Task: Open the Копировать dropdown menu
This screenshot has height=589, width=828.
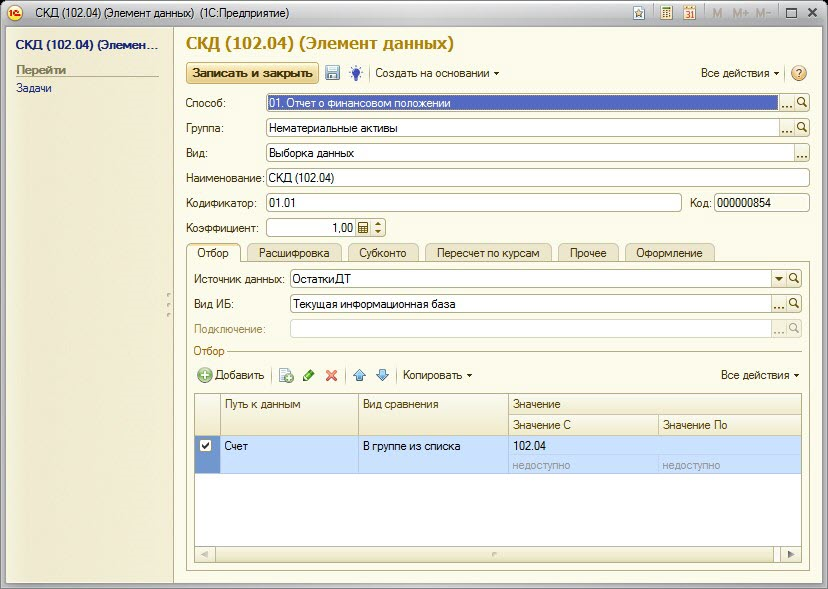Action: 437,375
